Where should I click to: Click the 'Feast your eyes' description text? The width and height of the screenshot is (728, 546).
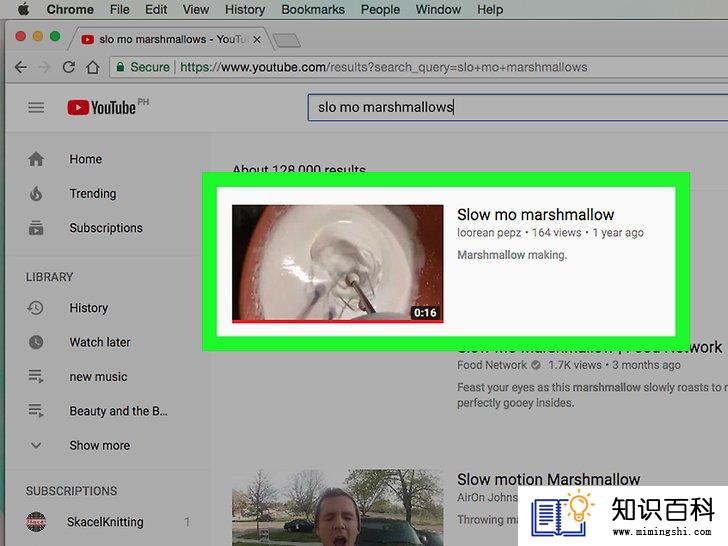point(592,395)
